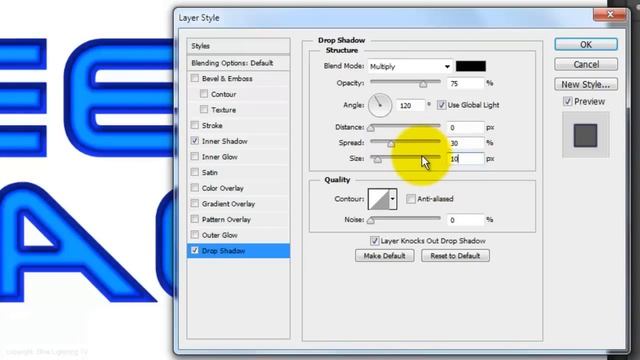
Task: Click the Spread slider handle
Action: click(391, 144)
